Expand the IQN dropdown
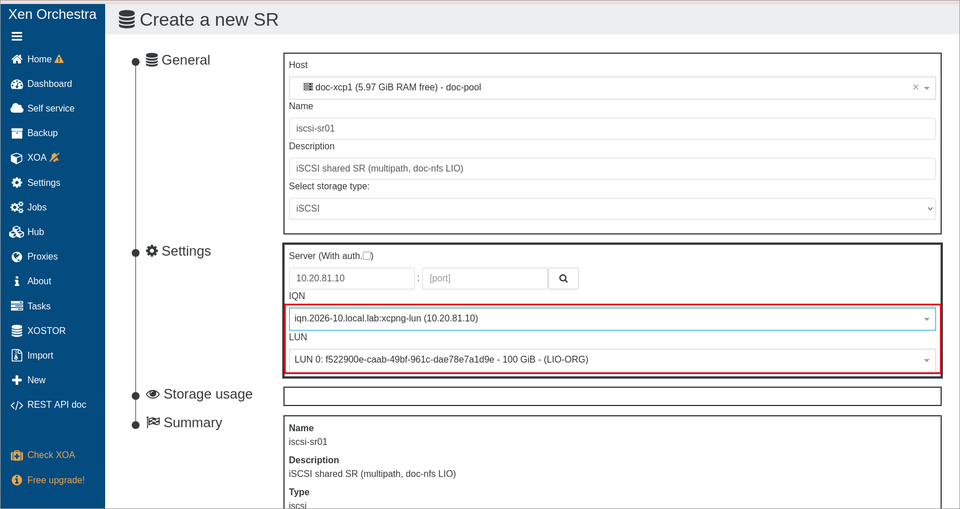960x509 pixels. [x=926, y=319]
